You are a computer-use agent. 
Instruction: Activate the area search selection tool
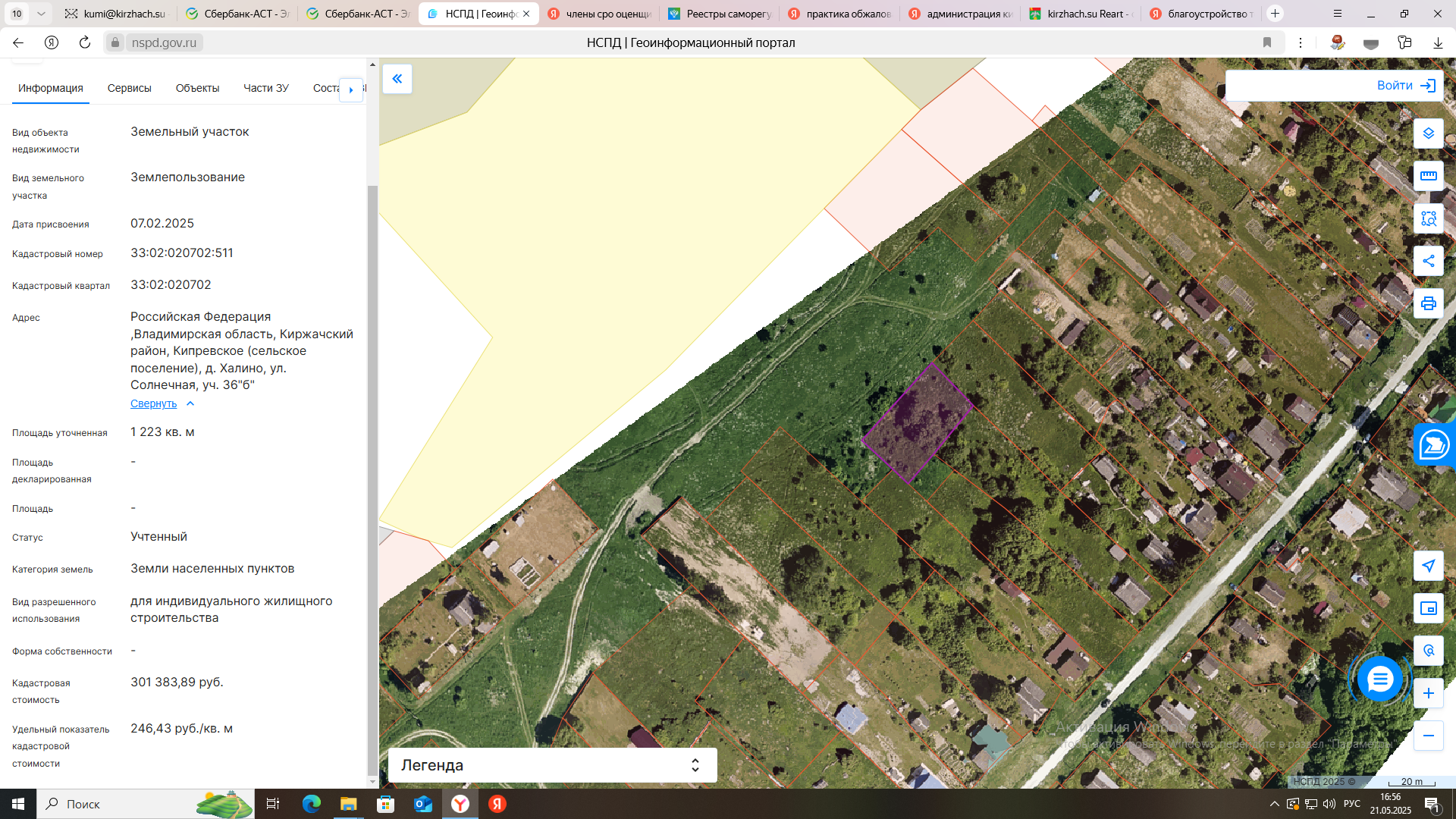pos(1428,218)
